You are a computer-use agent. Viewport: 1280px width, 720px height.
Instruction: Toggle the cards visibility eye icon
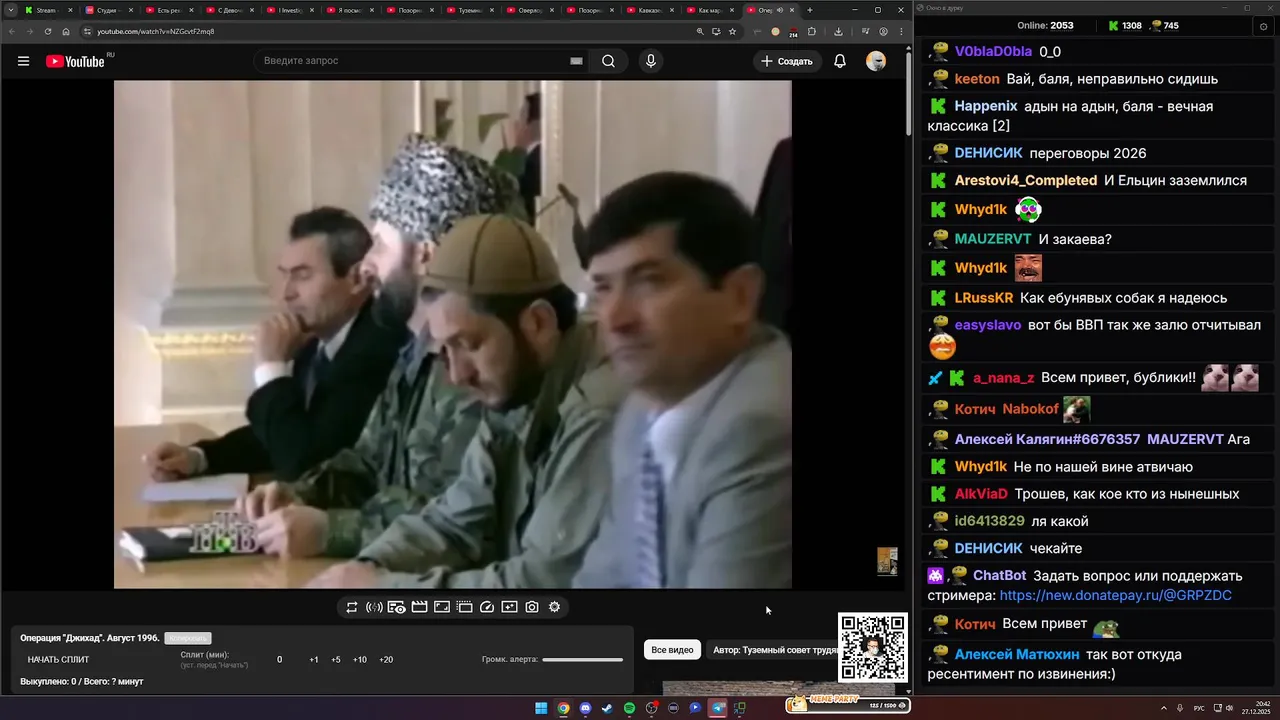coord(396,607)
